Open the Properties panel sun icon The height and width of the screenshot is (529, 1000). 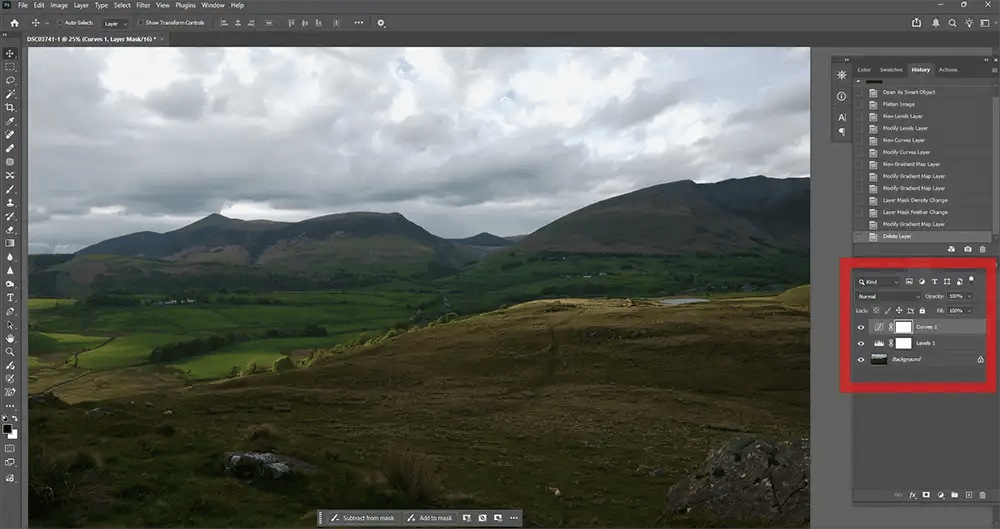pyautogui.click(x=842, y=75)
